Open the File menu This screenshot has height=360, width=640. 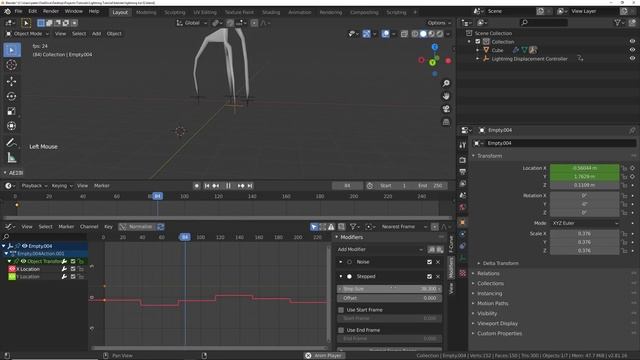tap(18, 11)
